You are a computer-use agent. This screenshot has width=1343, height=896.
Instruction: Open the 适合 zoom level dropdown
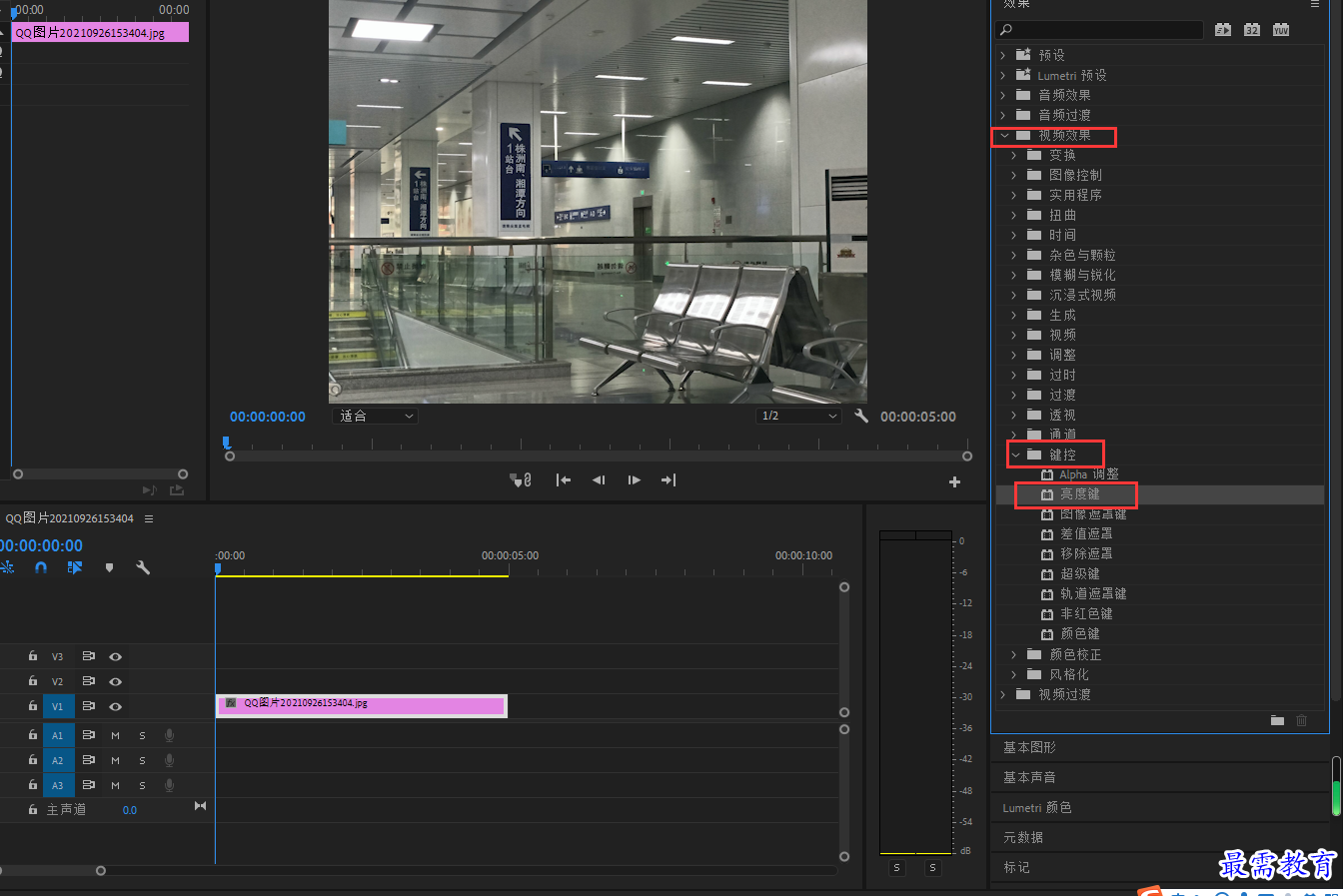(x=375, y=416)
